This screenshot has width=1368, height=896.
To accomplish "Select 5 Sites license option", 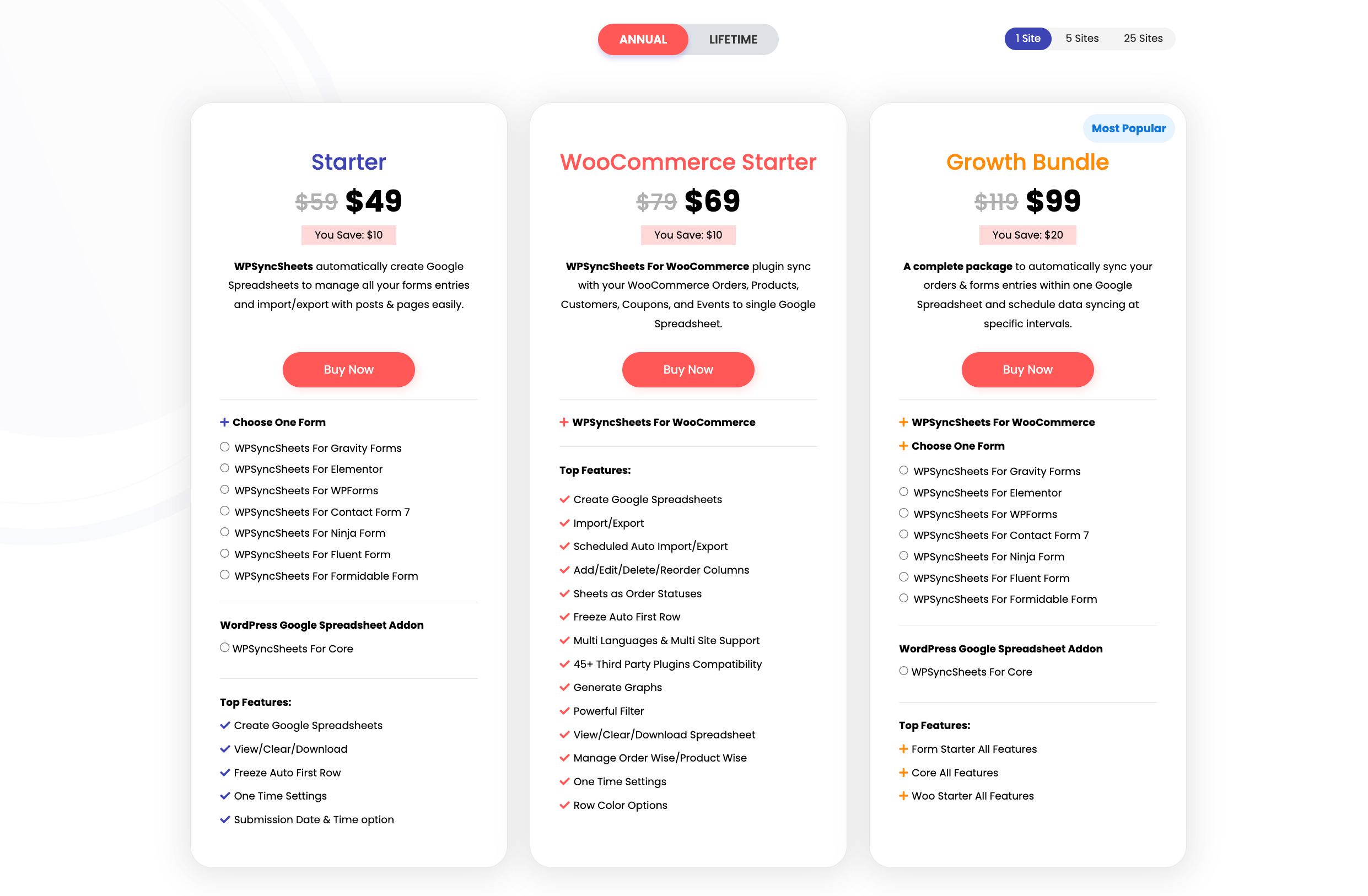I will [1080, 38].
